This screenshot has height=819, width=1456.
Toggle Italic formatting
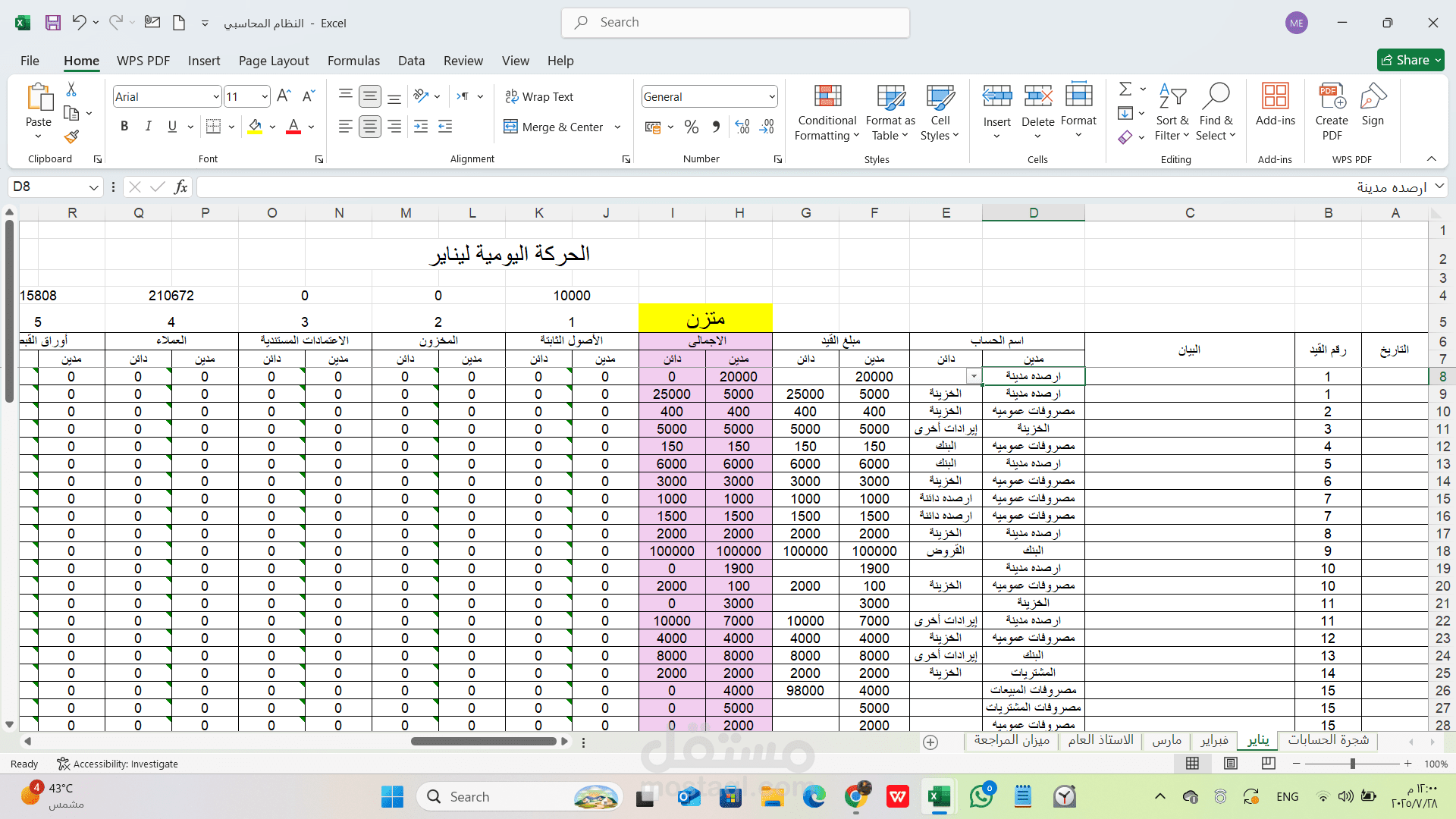pyautogui.click(x=149, y=127)
